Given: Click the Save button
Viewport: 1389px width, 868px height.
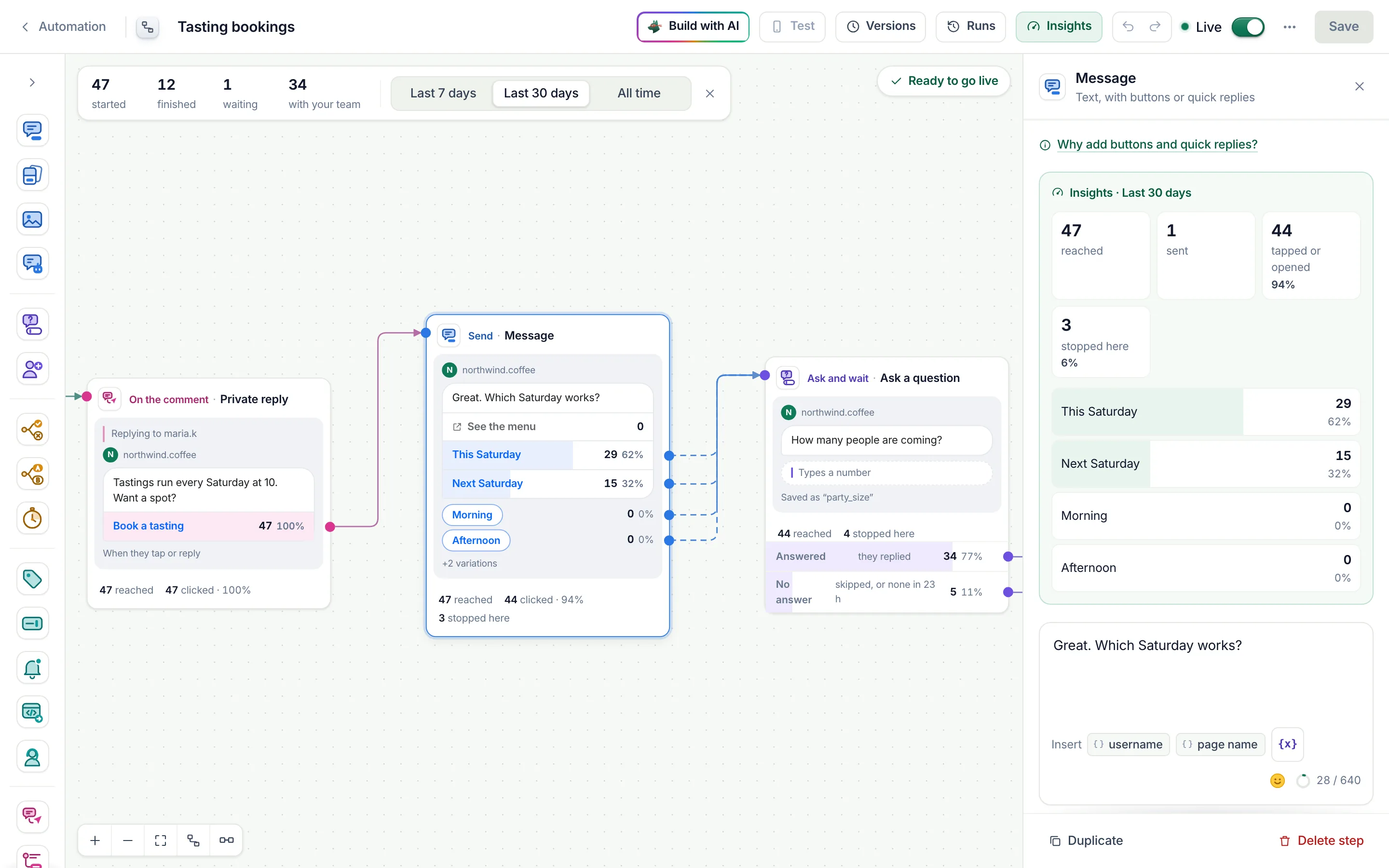Looking at the screenshot, I should [1343, 27].
